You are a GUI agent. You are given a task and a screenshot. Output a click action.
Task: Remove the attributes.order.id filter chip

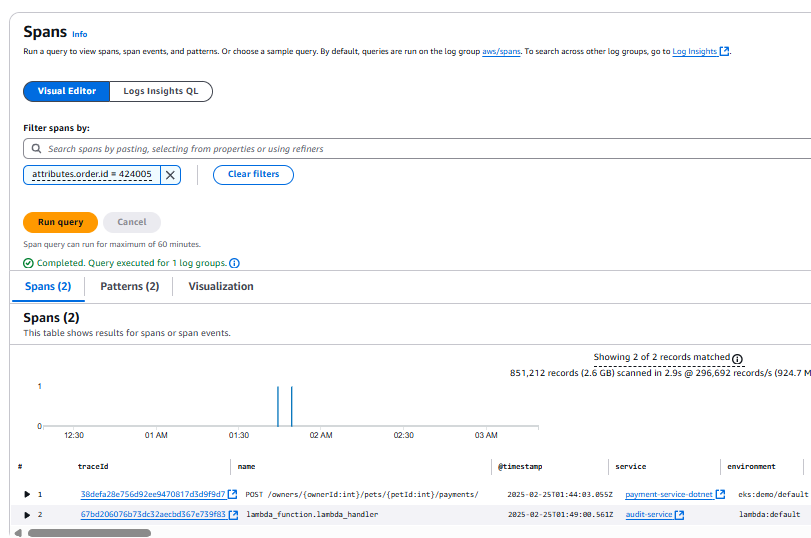pyautogui.click(x=170, y=175)
